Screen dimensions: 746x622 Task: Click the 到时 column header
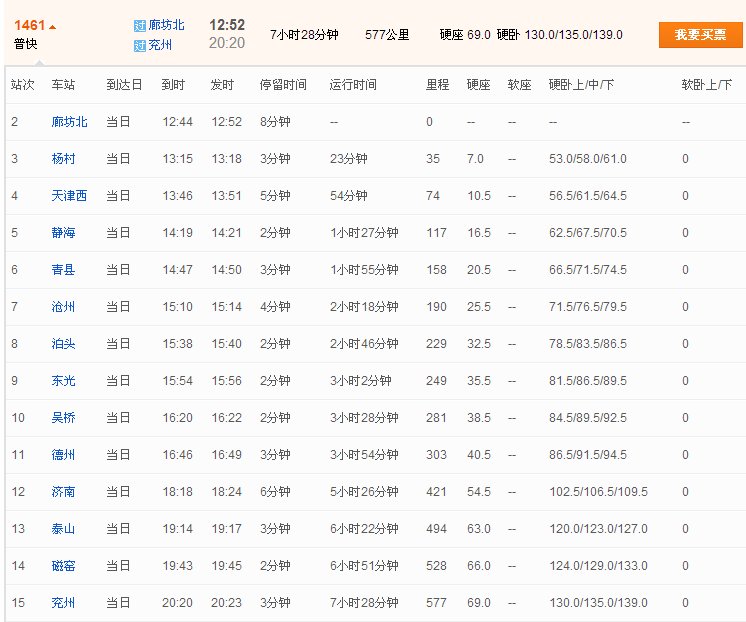pos(173,85)
